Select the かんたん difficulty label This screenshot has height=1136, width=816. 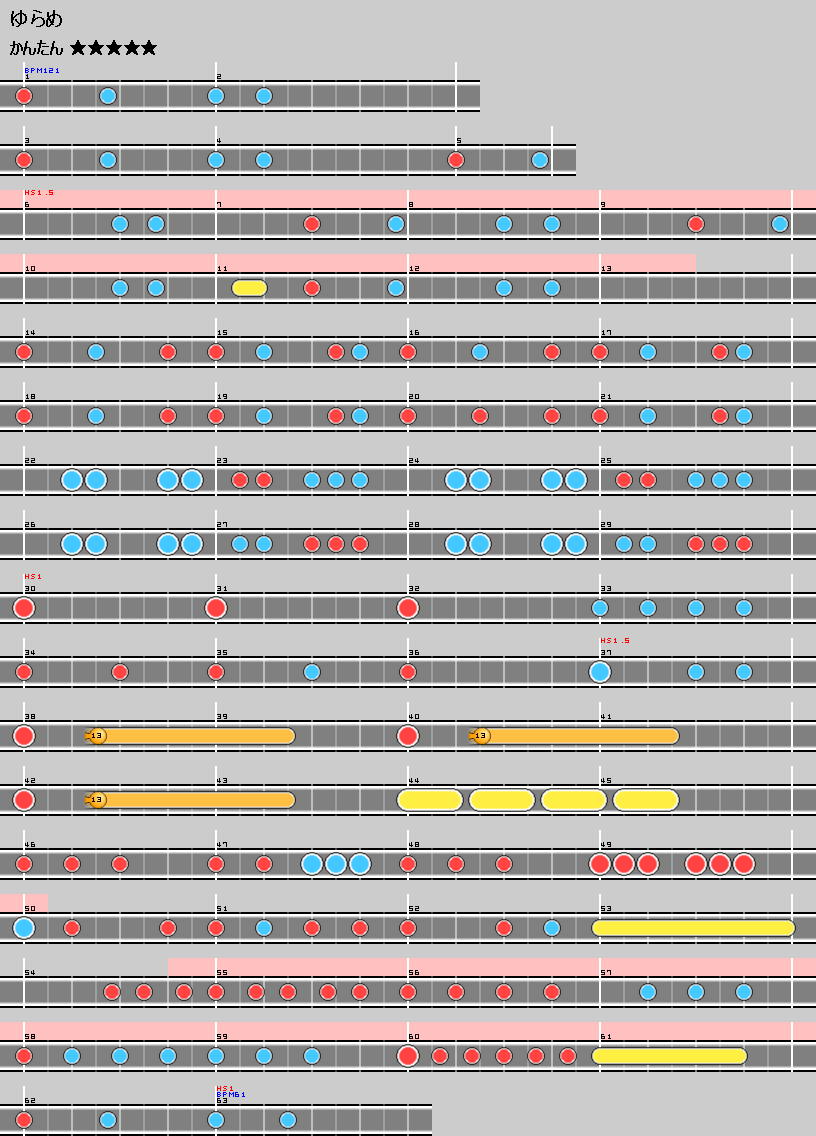(37, 48)
